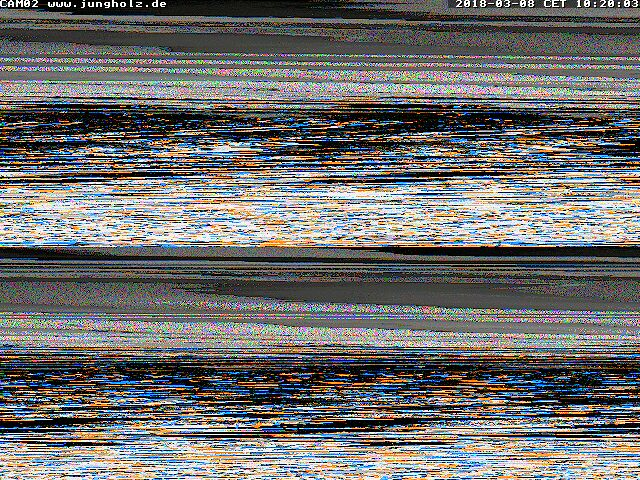The width and height of the screenshot is (640, 480).
Task: Click the dark gray streak in lower half
Action: click(400, 292)
